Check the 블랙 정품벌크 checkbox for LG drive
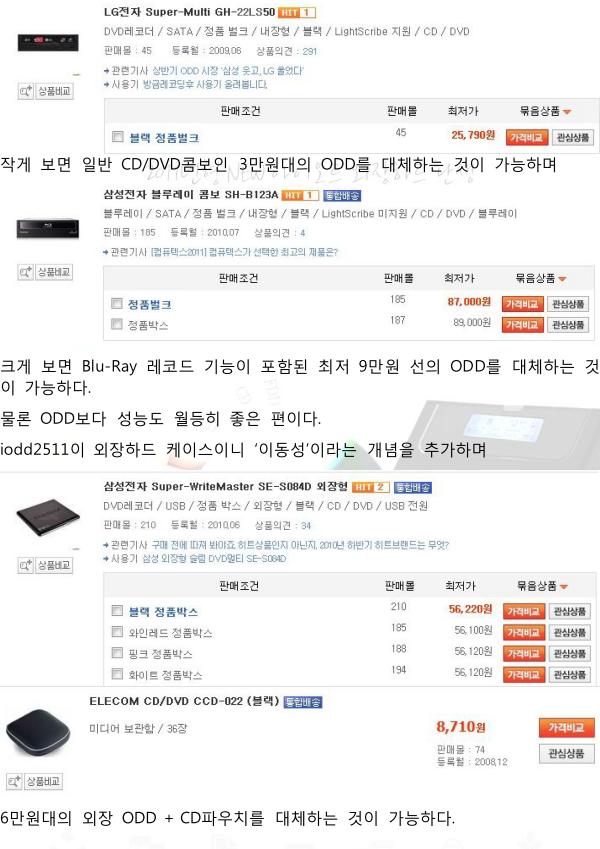Image resolution: width=600 pixels, height=849 pixels. pyautogui.click(x=118, y=136)
